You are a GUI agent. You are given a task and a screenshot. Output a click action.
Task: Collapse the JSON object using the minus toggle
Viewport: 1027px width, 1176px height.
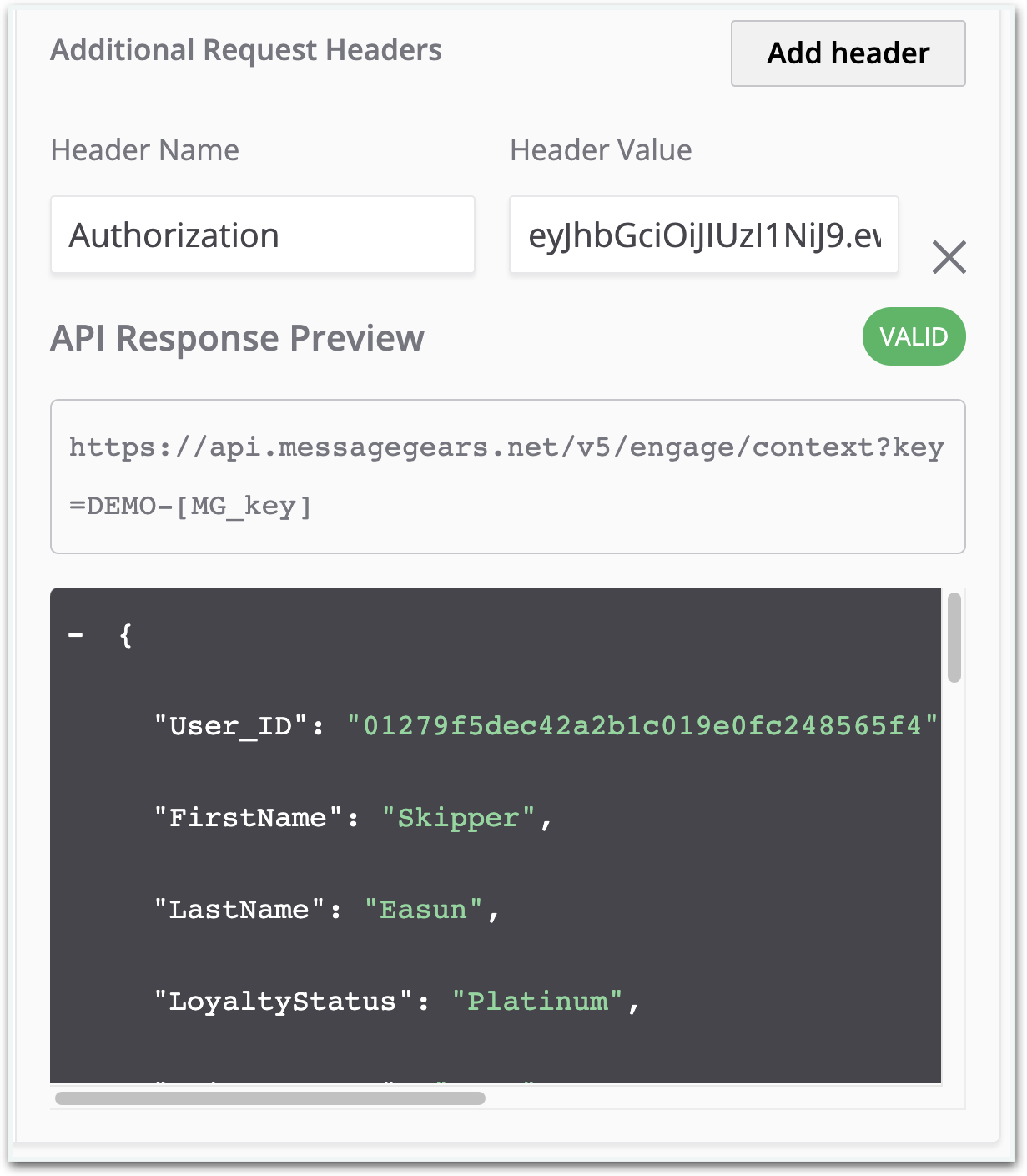(x=76, y=634)
